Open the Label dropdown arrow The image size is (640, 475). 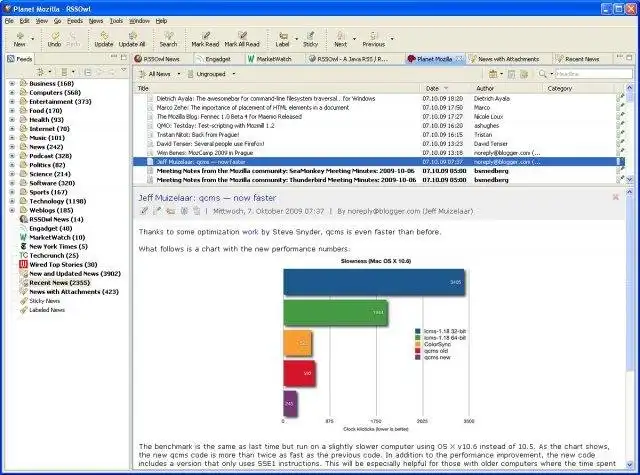pyautogui.click(x=296, y=39)
